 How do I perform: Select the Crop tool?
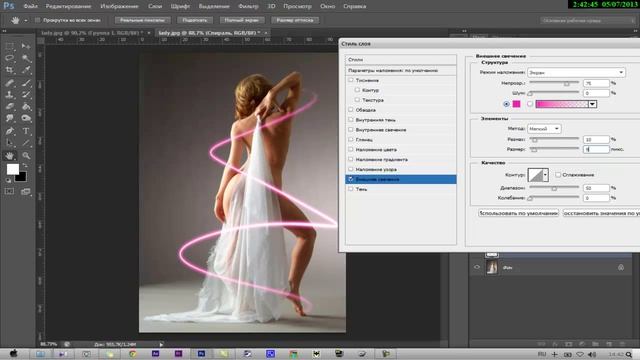click(9, 70)
